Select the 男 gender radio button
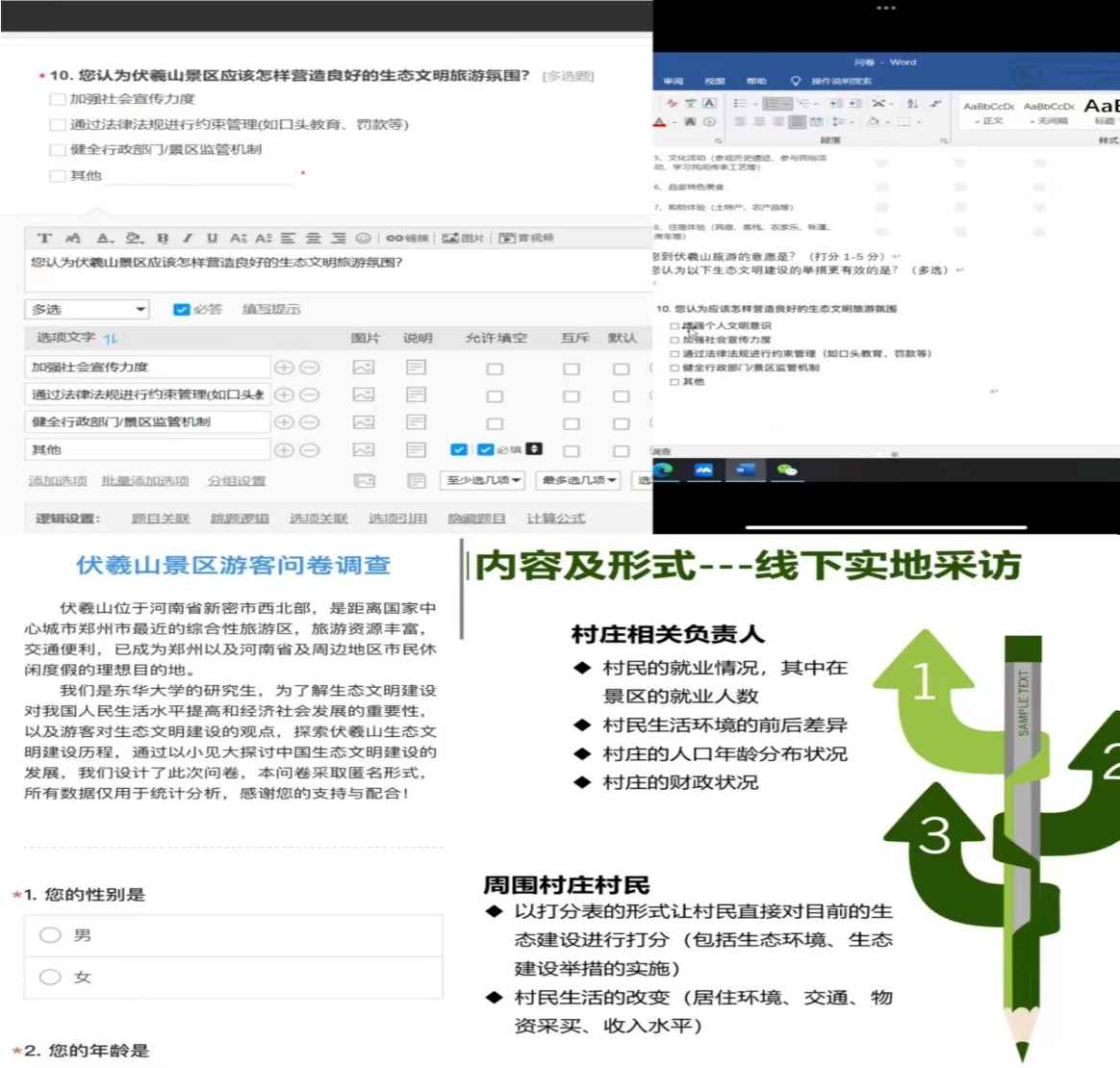1120x1068 pixels. [51, 935]
